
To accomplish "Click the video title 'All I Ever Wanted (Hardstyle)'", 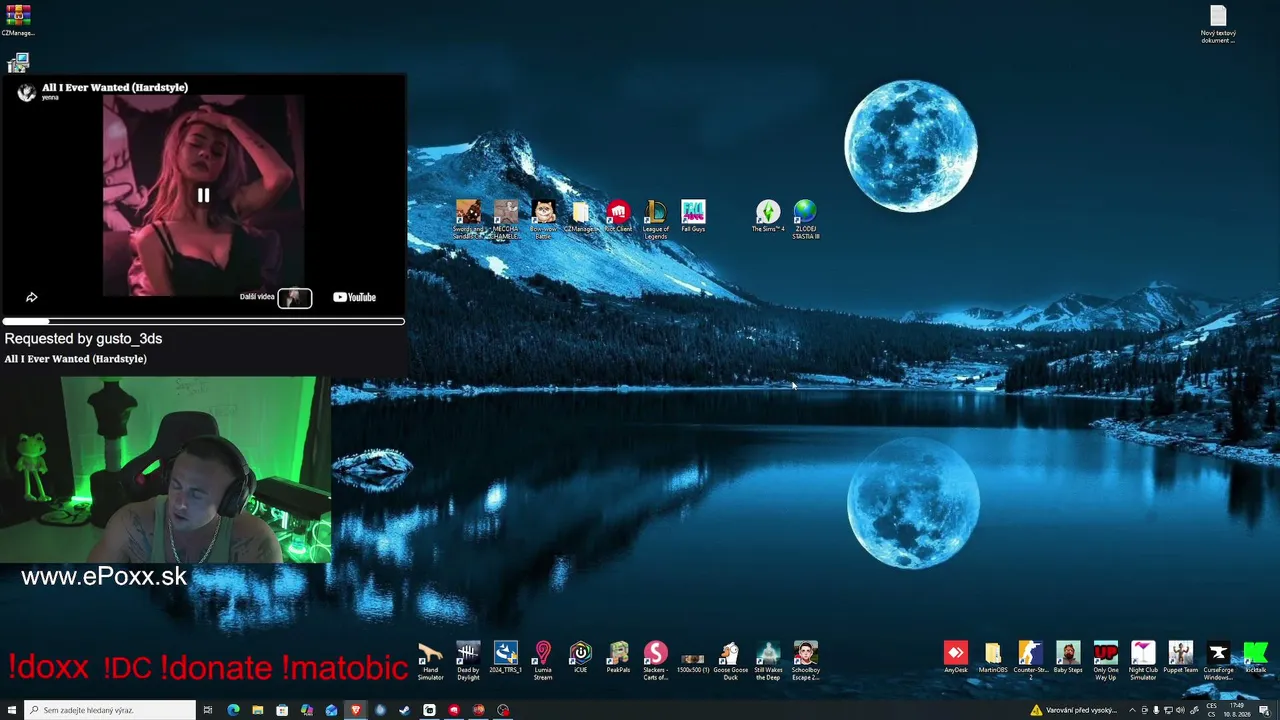I will click(x=115, y=87).
